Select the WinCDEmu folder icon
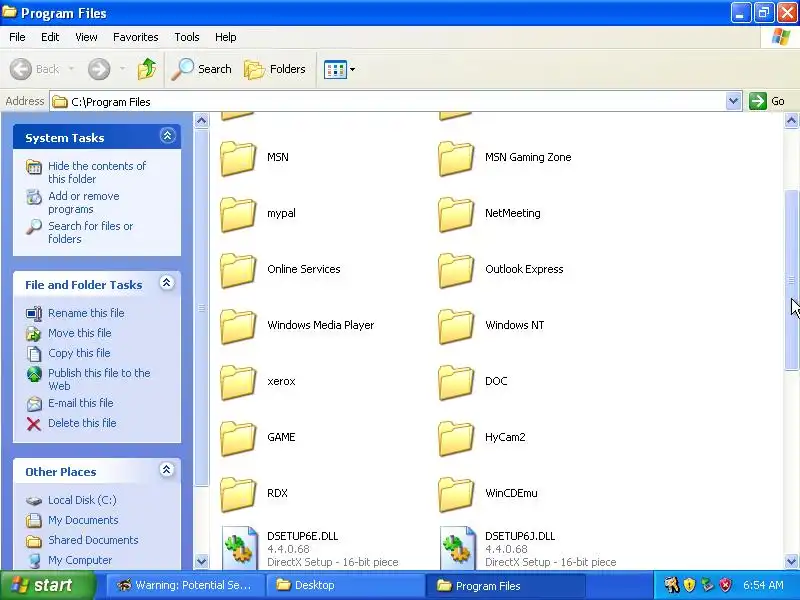The height and width of the screenshot is (600, 800). click(x=456, y=495)
